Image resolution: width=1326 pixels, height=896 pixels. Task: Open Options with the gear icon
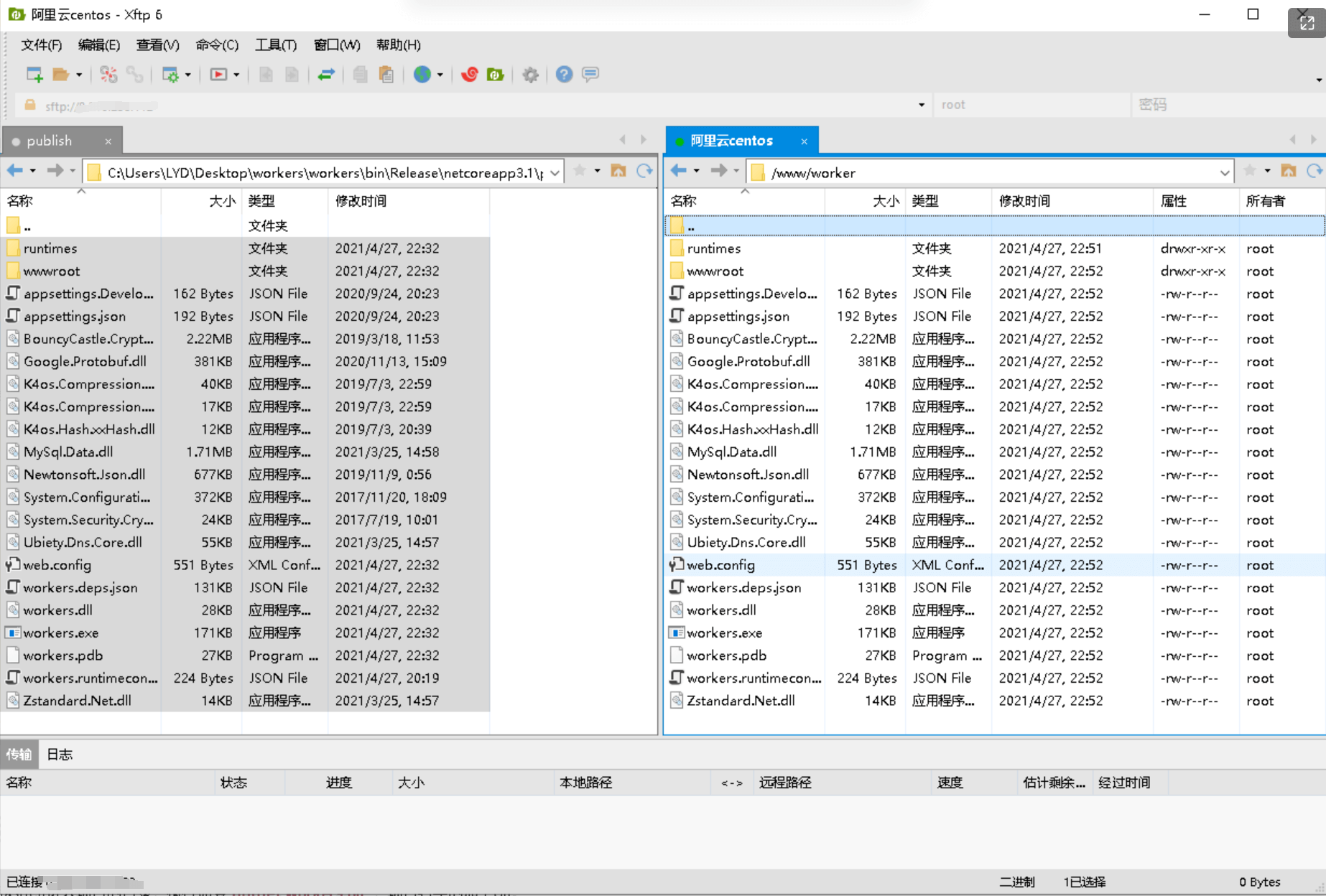pos(531,75)
